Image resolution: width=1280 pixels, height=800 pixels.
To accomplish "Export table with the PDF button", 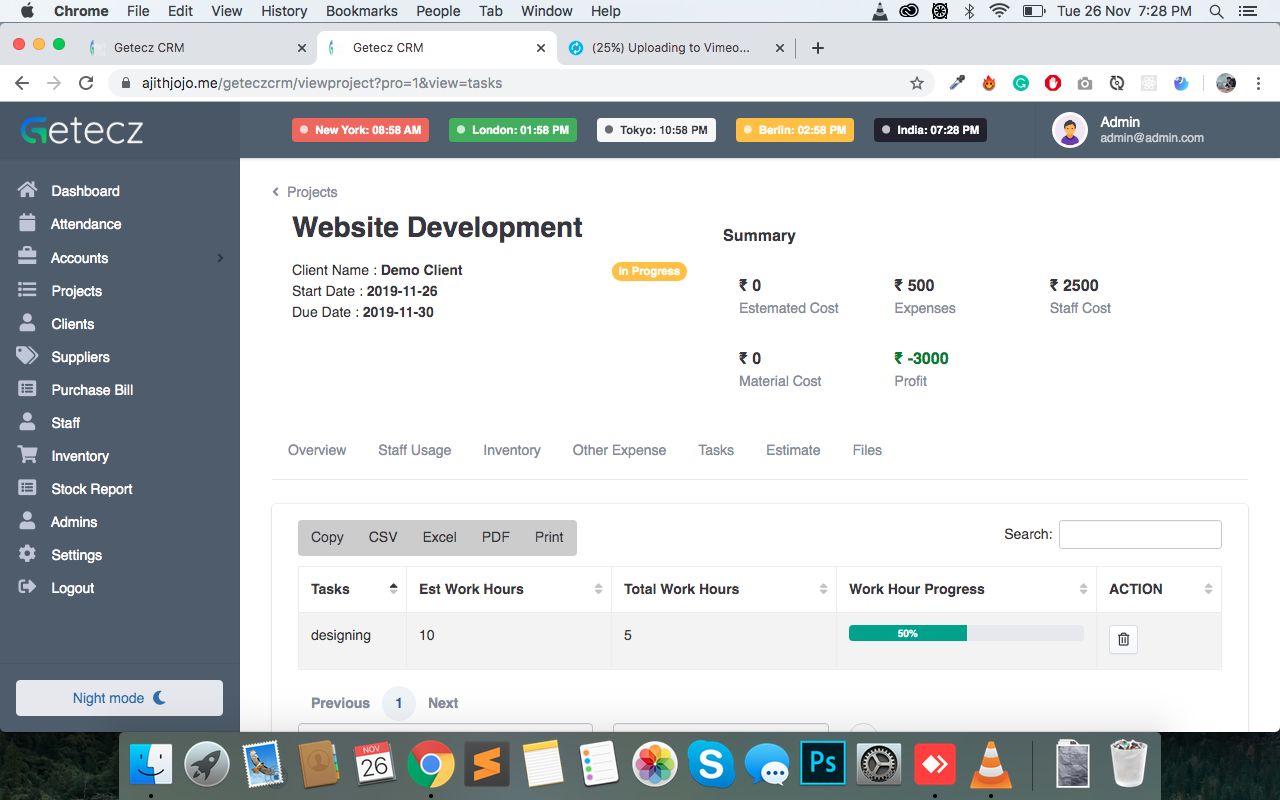I will point(495,537).
